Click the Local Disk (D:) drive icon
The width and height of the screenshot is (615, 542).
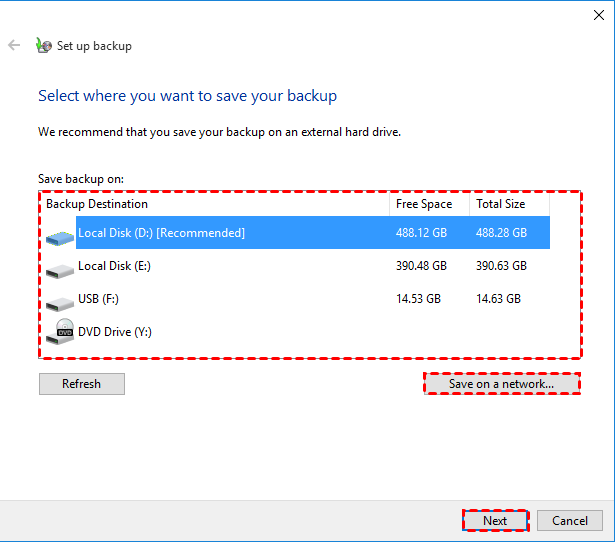[x=60, y=235]
